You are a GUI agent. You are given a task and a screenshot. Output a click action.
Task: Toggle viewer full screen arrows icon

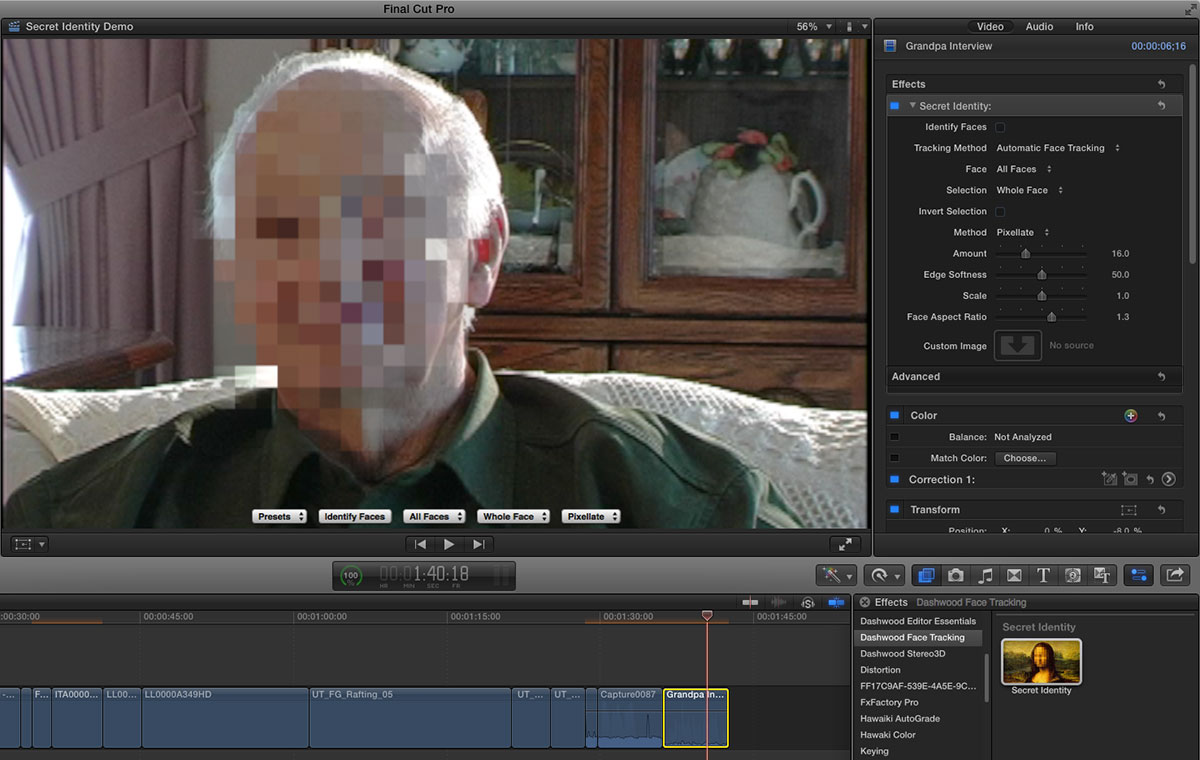click(845, 544)
